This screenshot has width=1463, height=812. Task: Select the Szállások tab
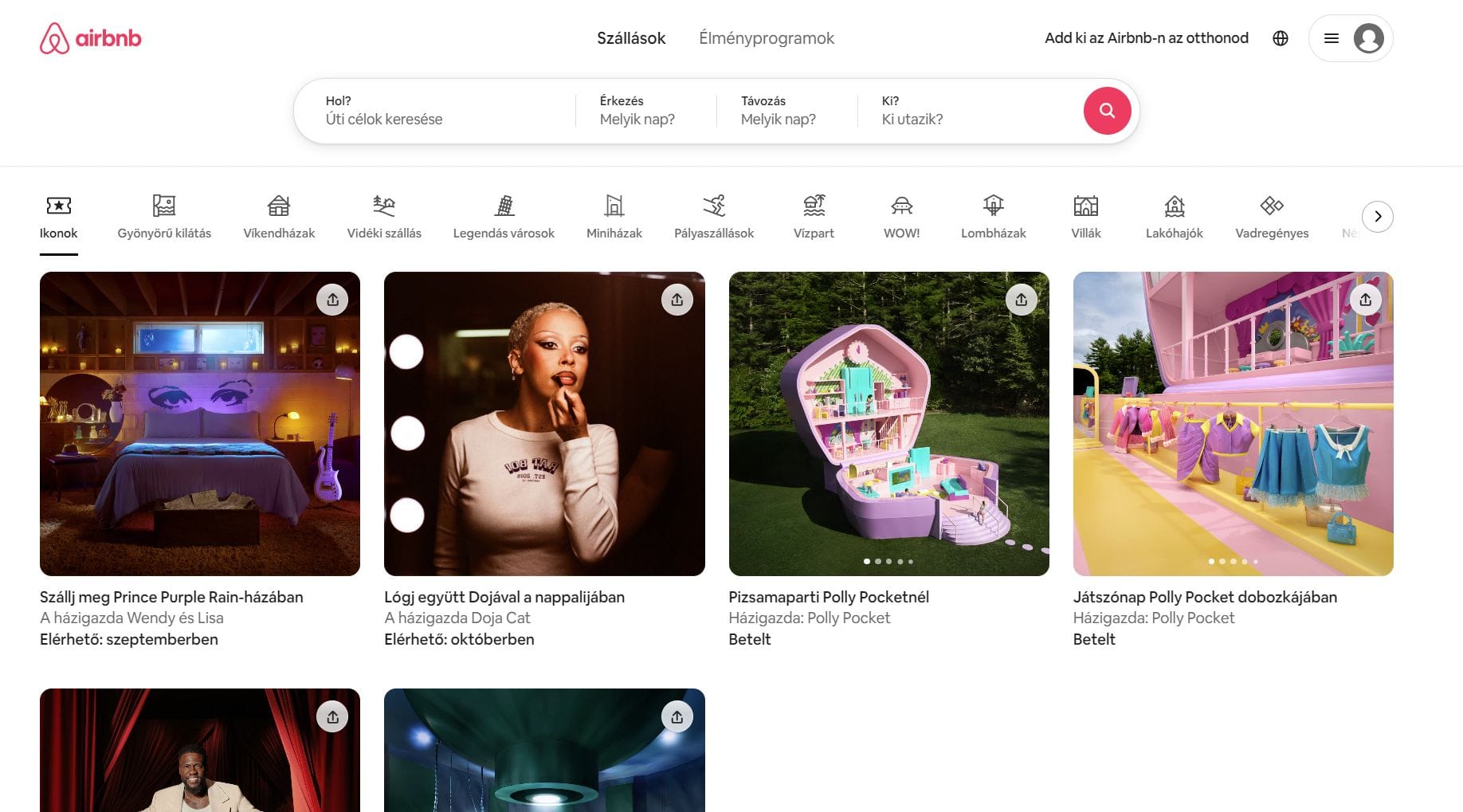coord(631,38)
